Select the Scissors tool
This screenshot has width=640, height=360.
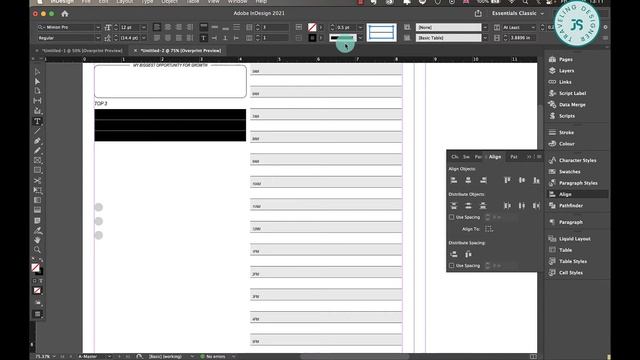(37, 180)
